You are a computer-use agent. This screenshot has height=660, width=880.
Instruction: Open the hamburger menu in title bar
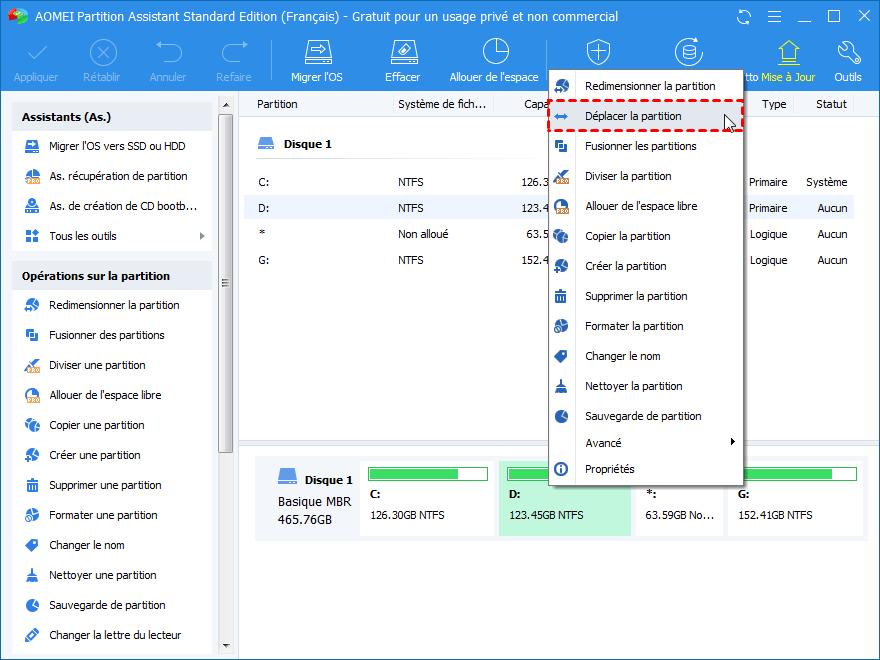774,17
